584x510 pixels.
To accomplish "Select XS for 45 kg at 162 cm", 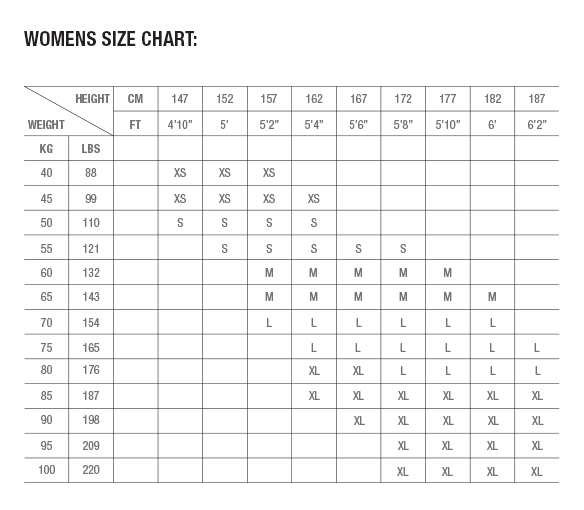I will tap(314, 199).
